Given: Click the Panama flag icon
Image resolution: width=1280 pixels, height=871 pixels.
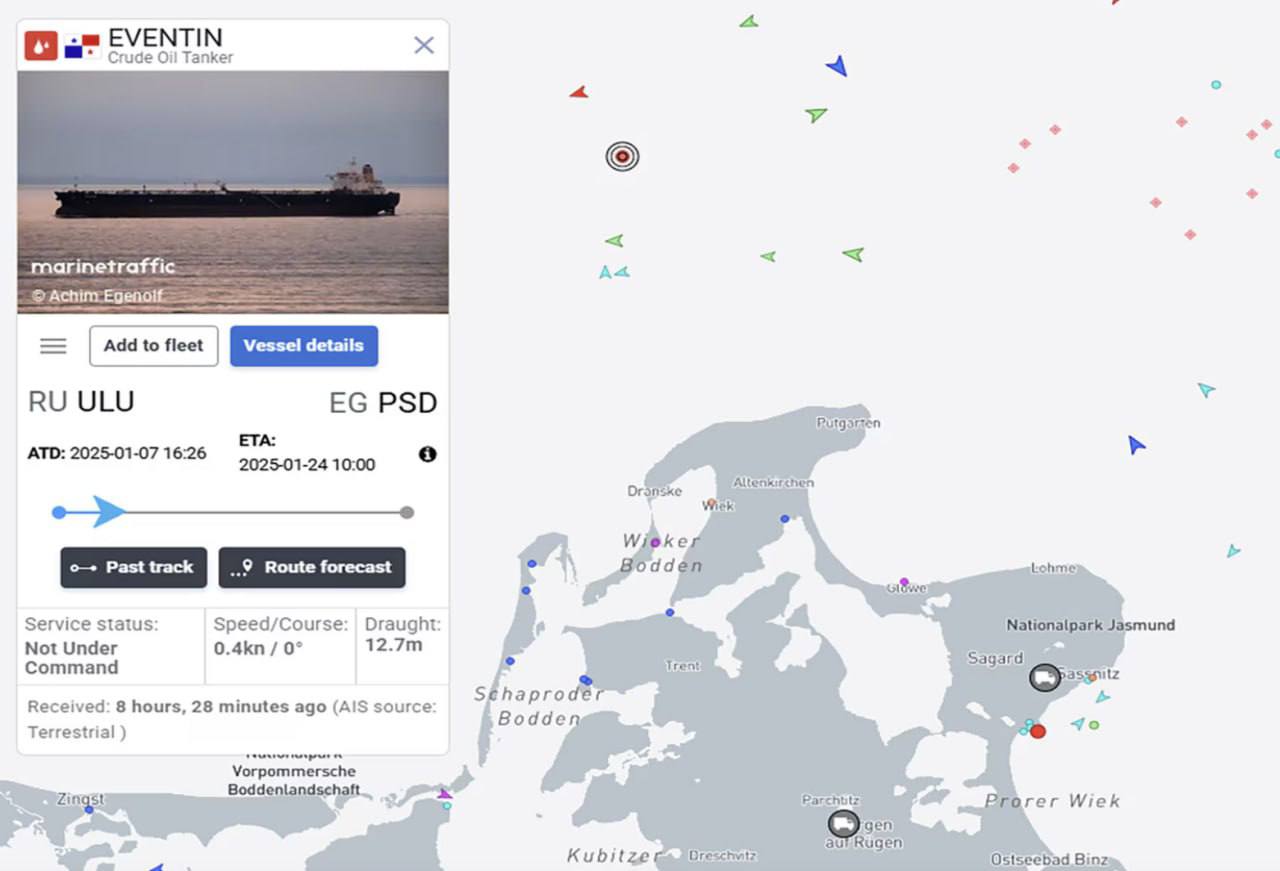Looking at the screenshot, I should pos(82,46).
